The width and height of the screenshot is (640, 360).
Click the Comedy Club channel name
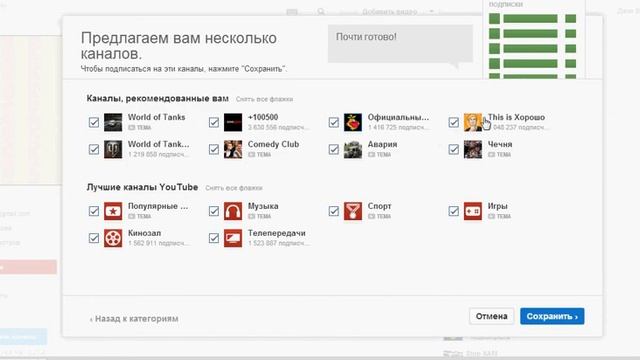click(x=273, y=144)
